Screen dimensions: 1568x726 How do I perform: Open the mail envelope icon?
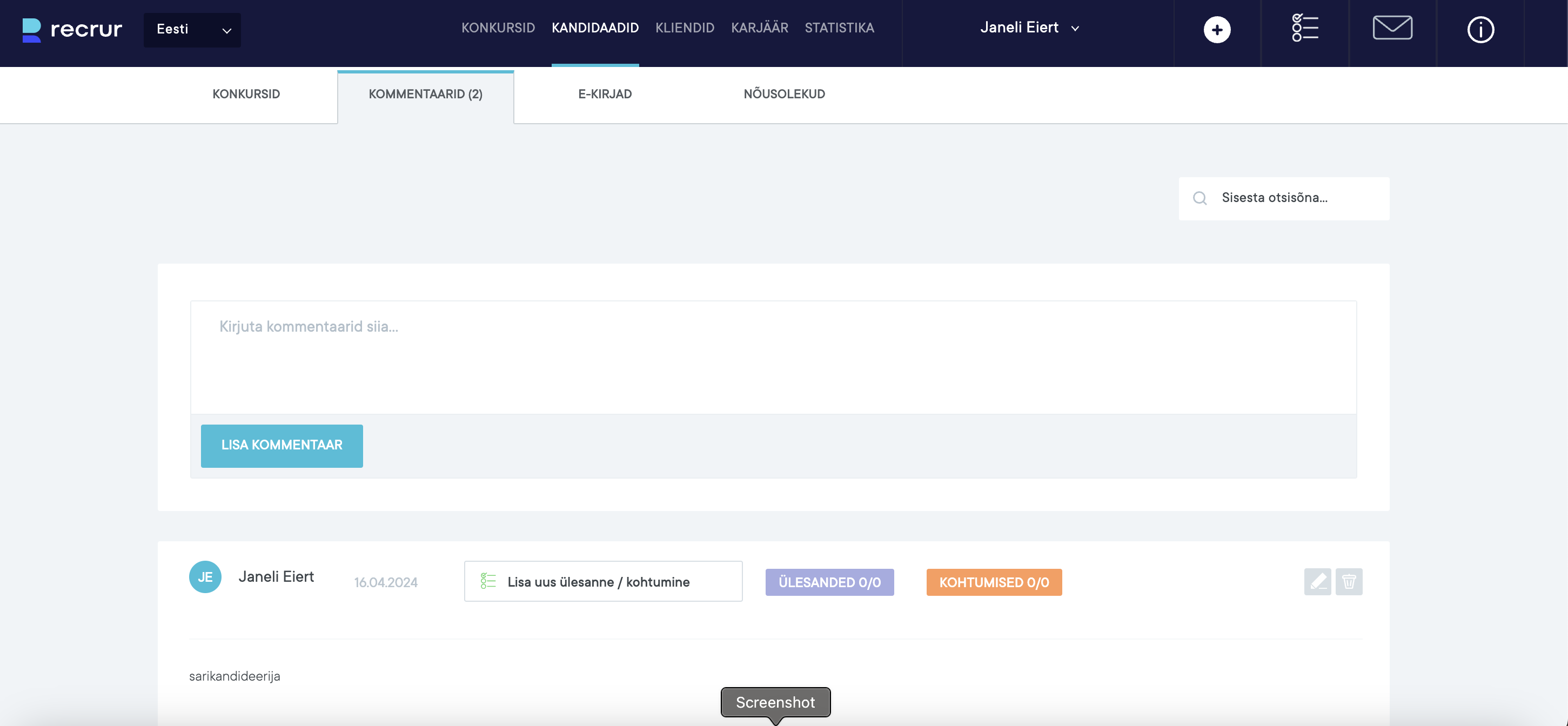pos(1392,28)
